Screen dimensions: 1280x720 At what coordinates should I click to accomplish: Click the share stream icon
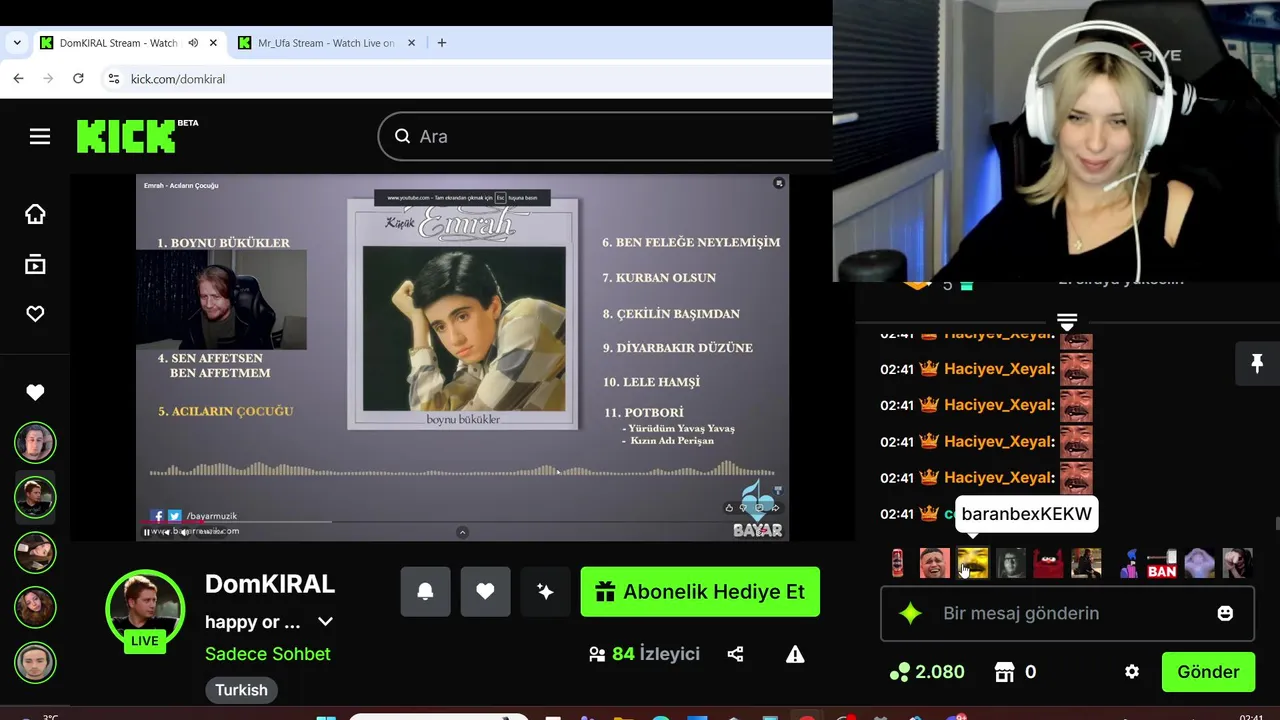click(x=735, y=654)
